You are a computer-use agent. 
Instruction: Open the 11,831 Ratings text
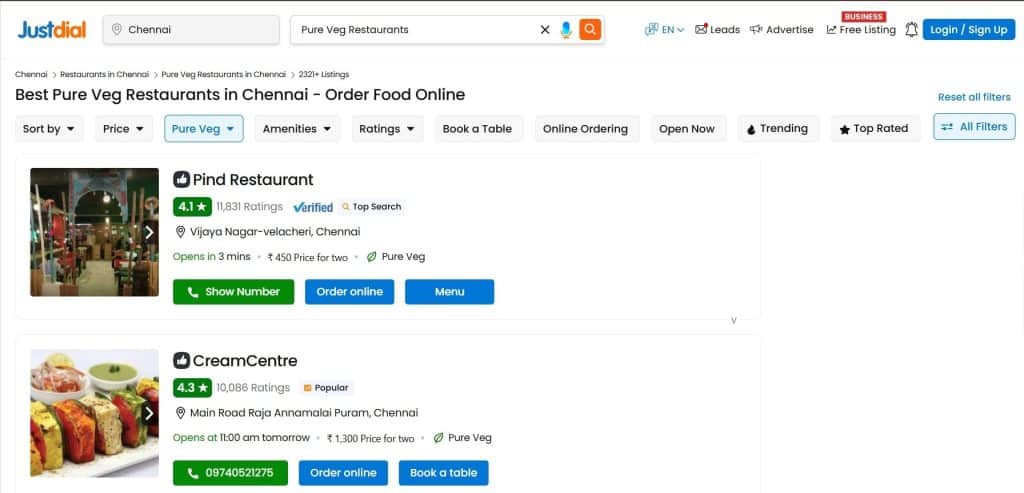(249, 207)
